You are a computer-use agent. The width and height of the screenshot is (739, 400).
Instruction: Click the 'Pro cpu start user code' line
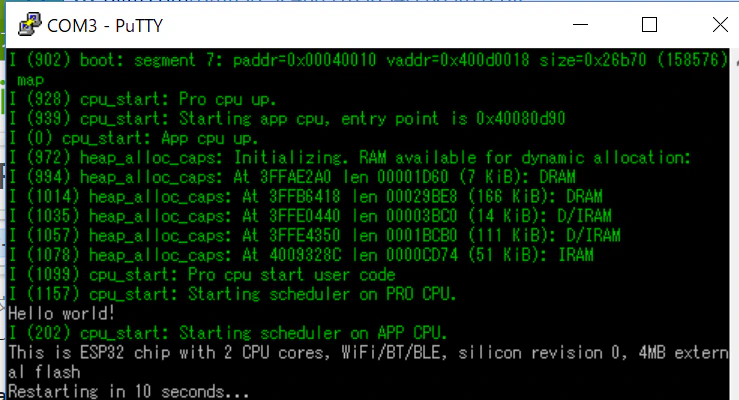[x=202, y=275]
